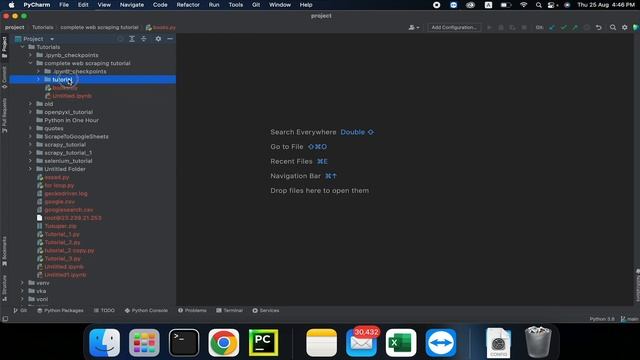Open Code With Me user icon
640x360 pixels.
[x=413, y=27]
